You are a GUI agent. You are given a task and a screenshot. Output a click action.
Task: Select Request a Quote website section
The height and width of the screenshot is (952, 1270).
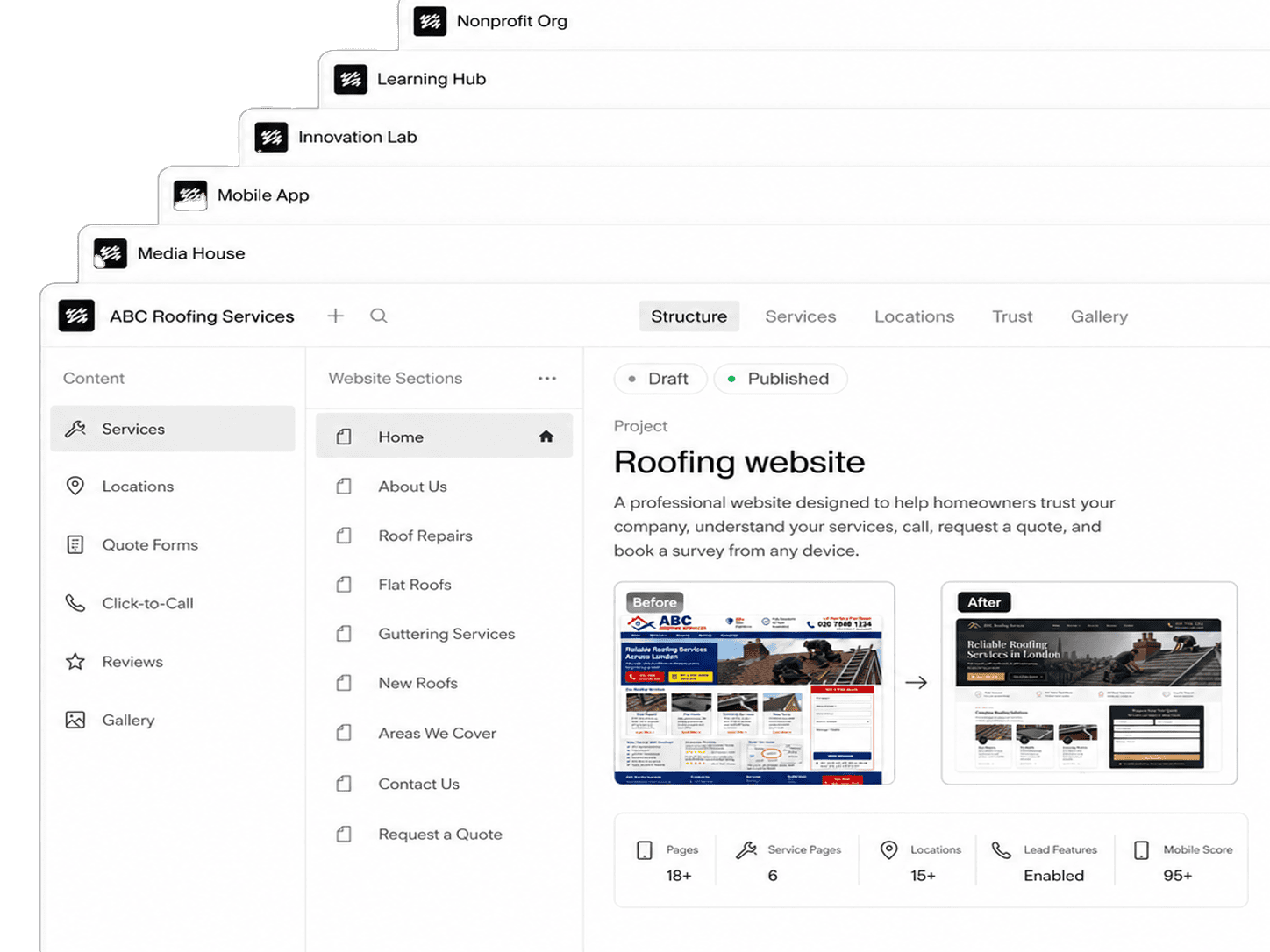pos(444,834)
